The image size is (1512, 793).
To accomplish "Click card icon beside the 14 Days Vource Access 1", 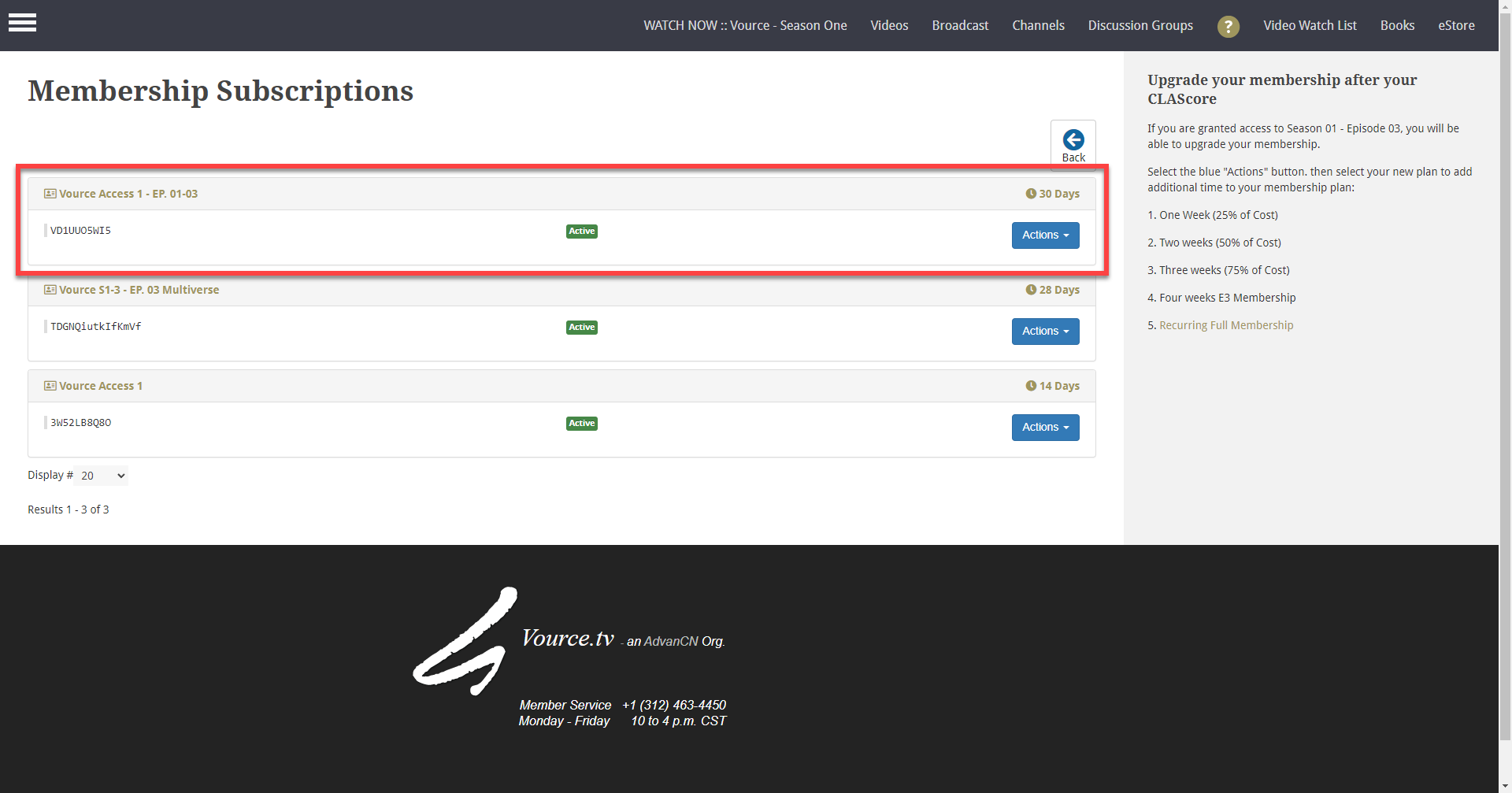I will [50, 386].
